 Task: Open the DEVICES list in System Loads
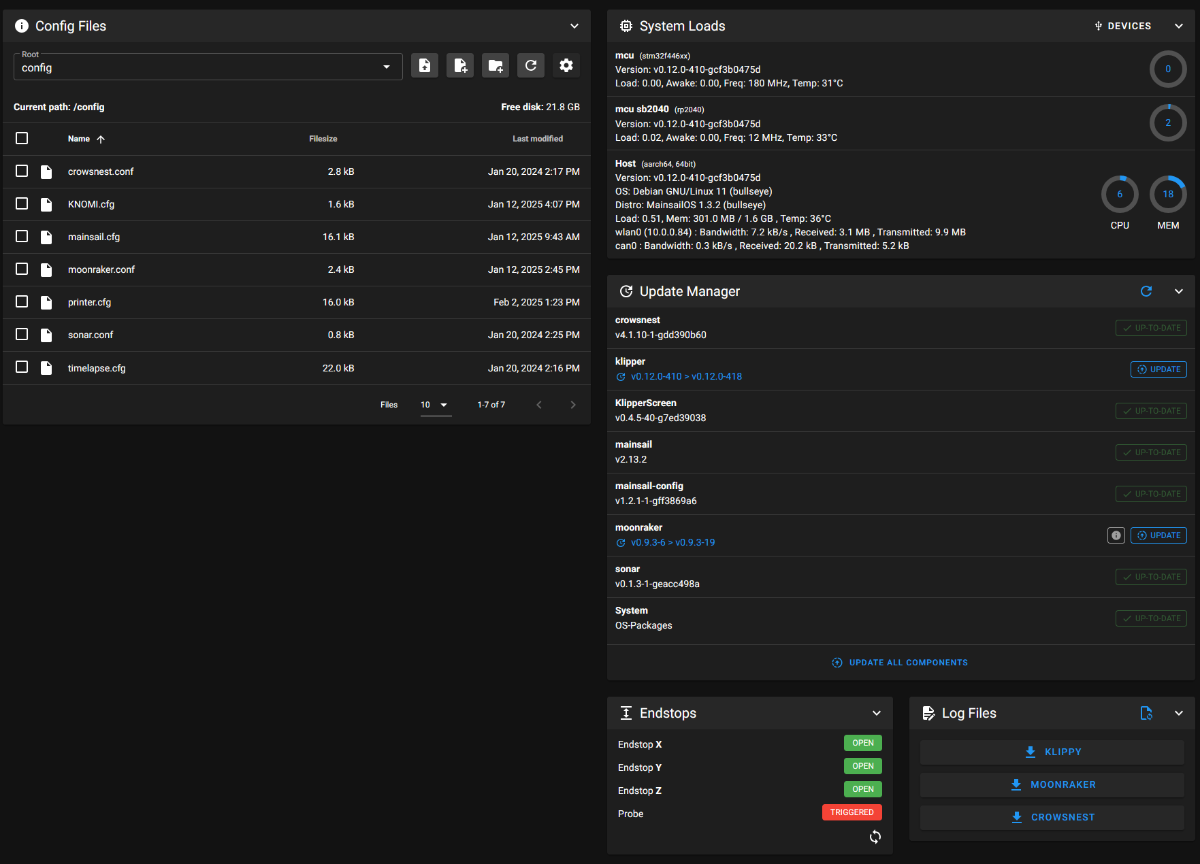tap(1123, 26)
